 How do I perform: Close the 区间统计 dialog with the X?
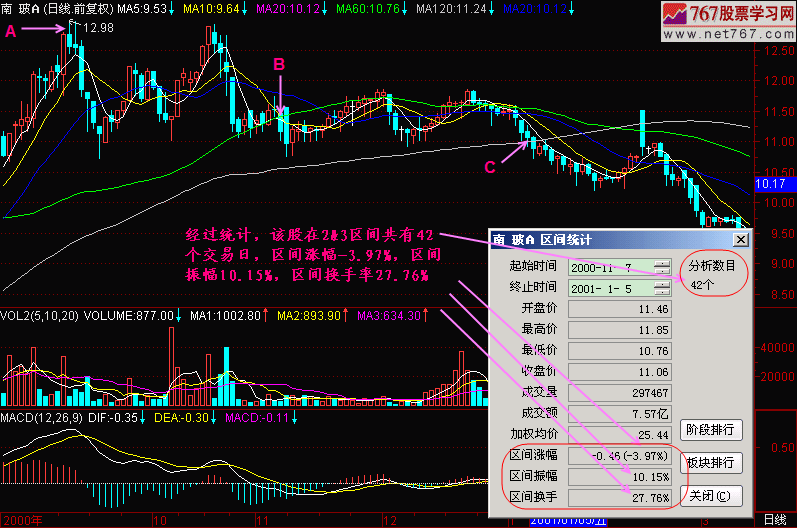click(740, 240)
